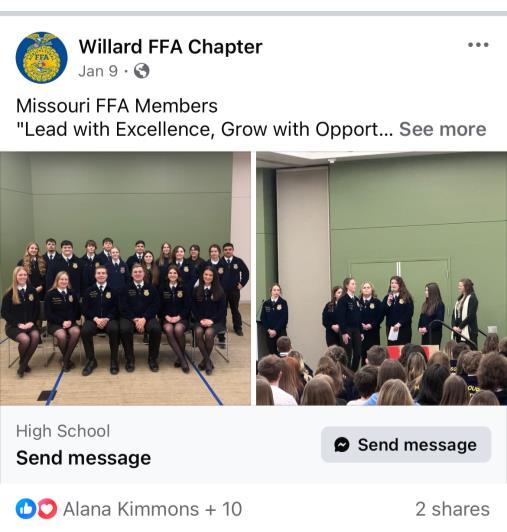This screenshot has width=507, height=532.
Task: Tap the public globe privacy icon
Action: click(x=142, y=71)
